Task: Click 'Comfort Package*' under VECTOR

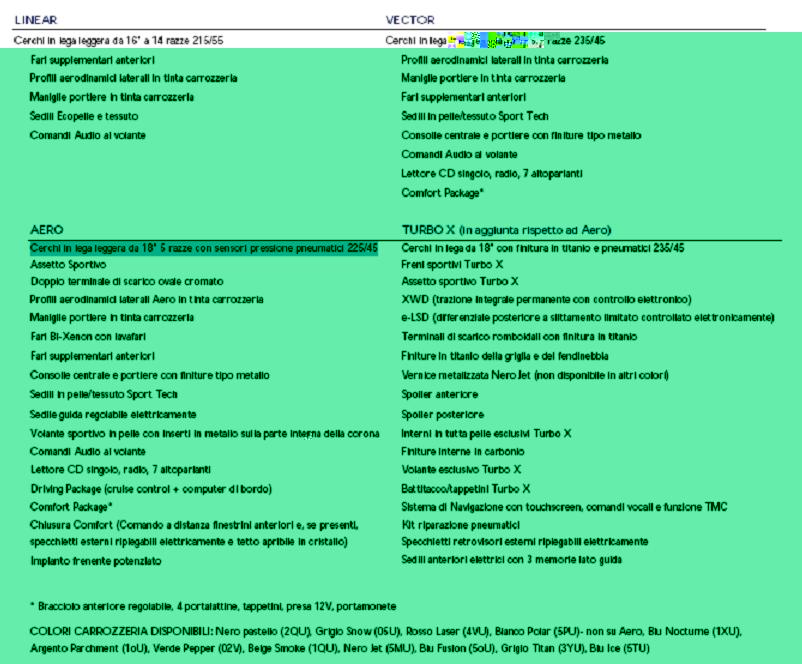Action: pos(442,192)
